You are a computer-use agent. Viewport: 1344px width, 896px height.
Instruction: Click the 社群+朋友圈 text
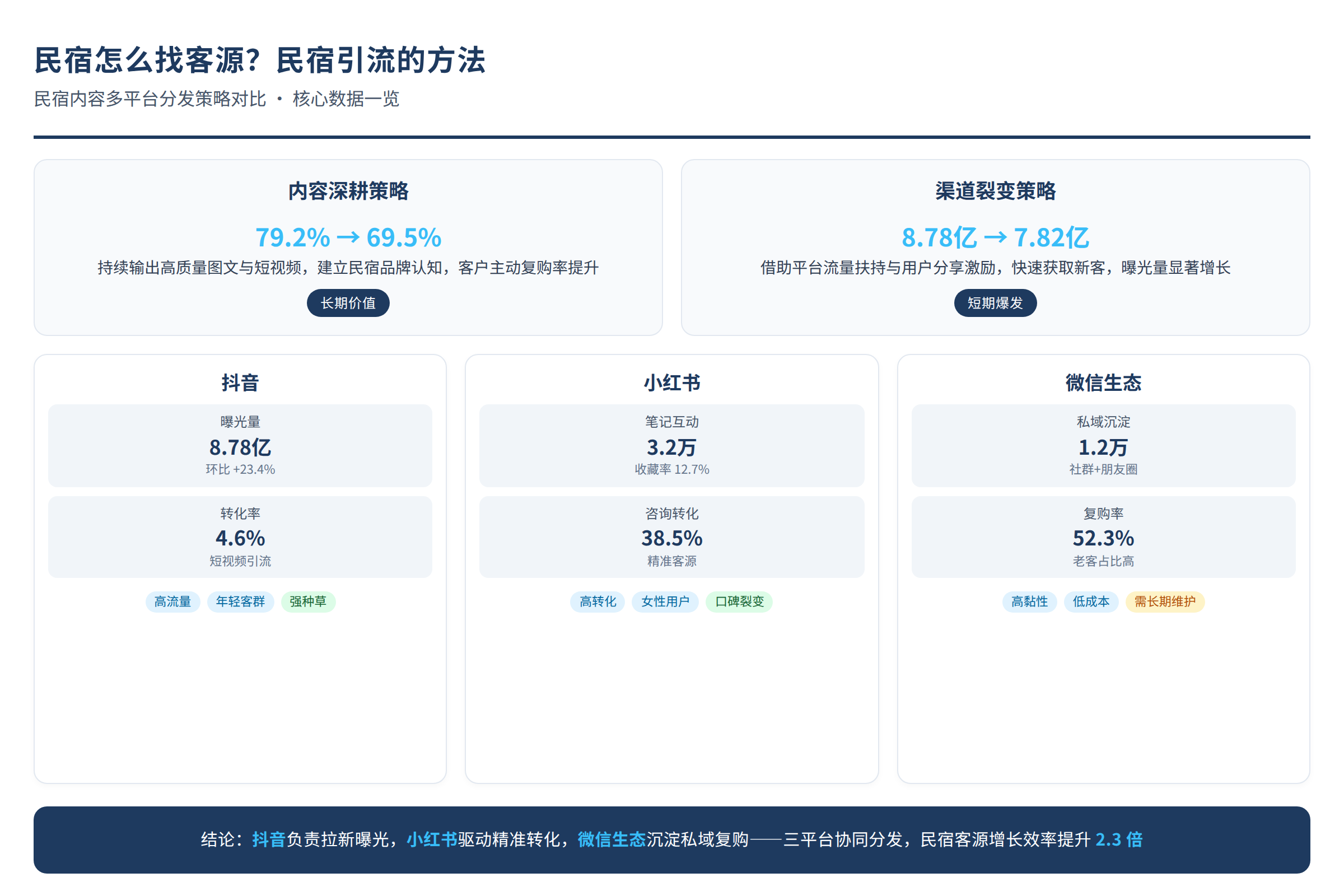[1103, 470]
